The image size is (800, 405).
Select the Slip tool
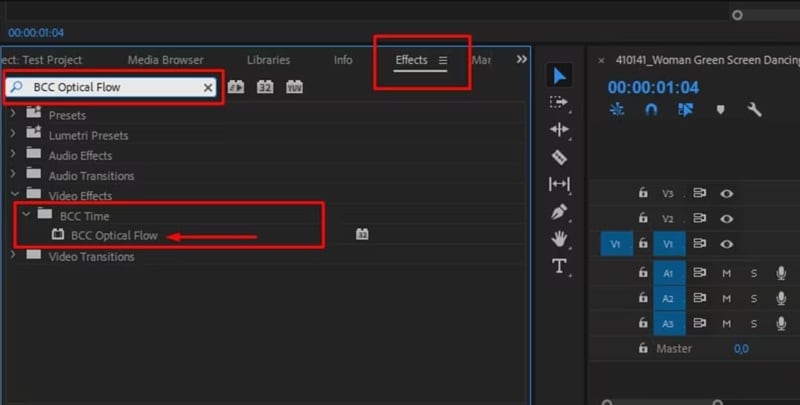pos(559,184)
